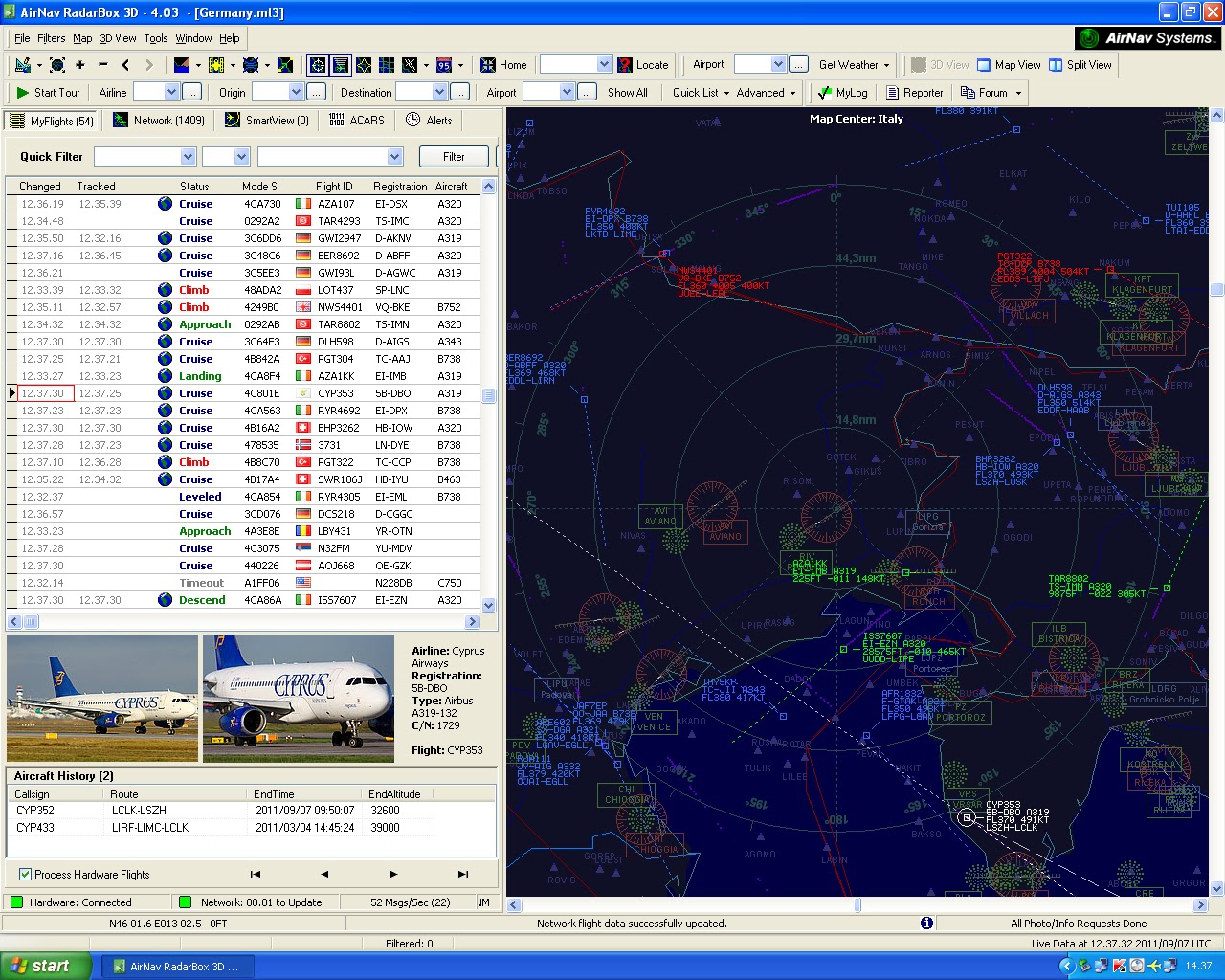Screen dimensions: 1225x980
Task: Open the Filters menu
Action: [x=52, y=38]
